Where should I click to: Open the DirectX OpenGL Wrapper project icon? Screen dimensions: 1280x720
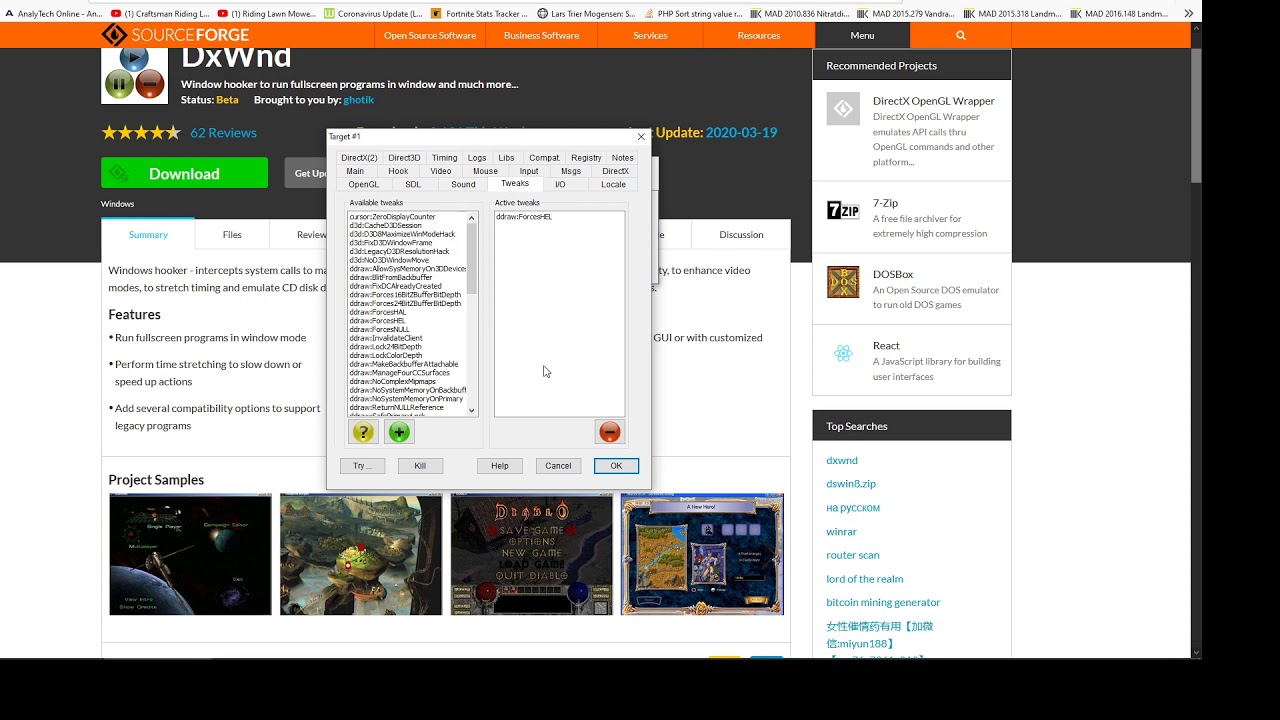pyautogui.click(x=843, y=109)
